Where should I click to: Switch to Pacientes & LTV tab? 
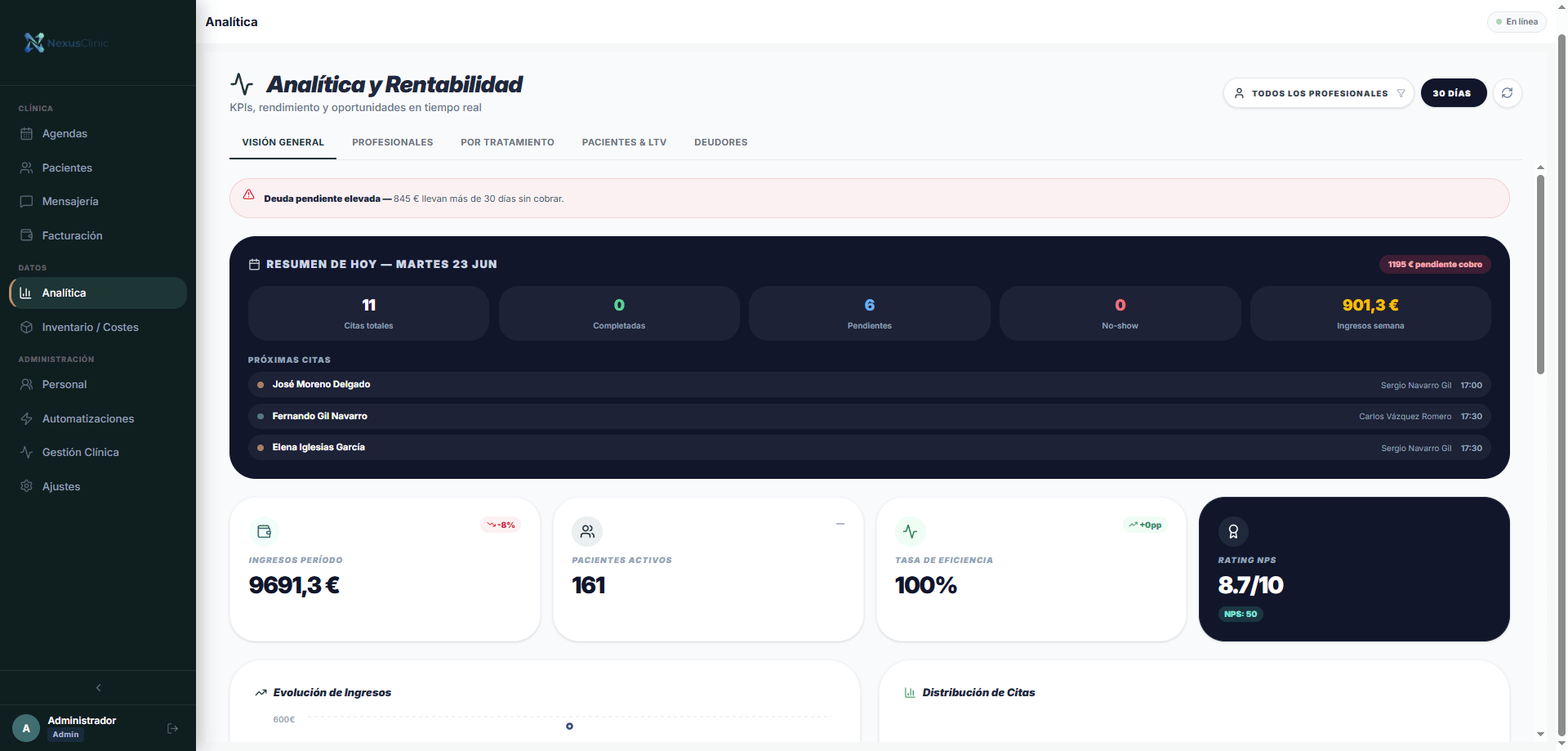tap(624, 142)
